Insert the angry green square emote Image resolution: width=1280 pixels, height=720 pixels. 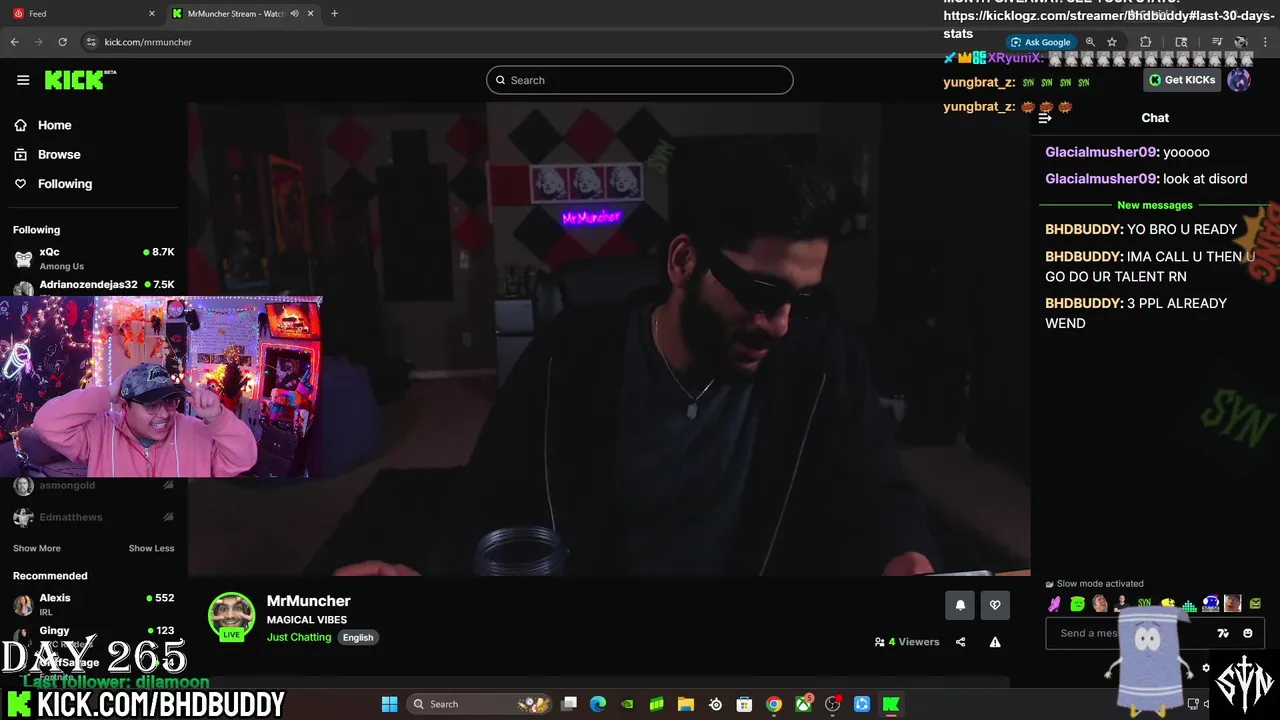[x=1255, y=604]
